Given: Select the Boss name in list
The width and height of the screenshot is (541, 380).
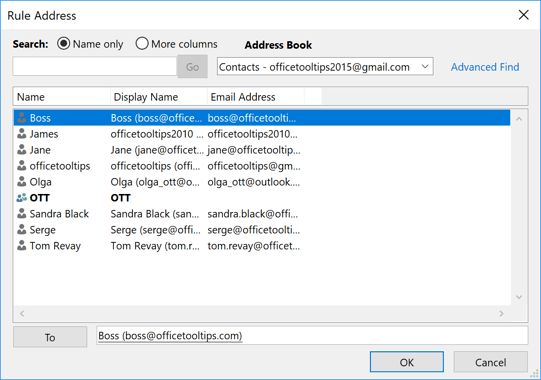Looking at the screenshot, I should pyautogui.click(x=40, y=118).
